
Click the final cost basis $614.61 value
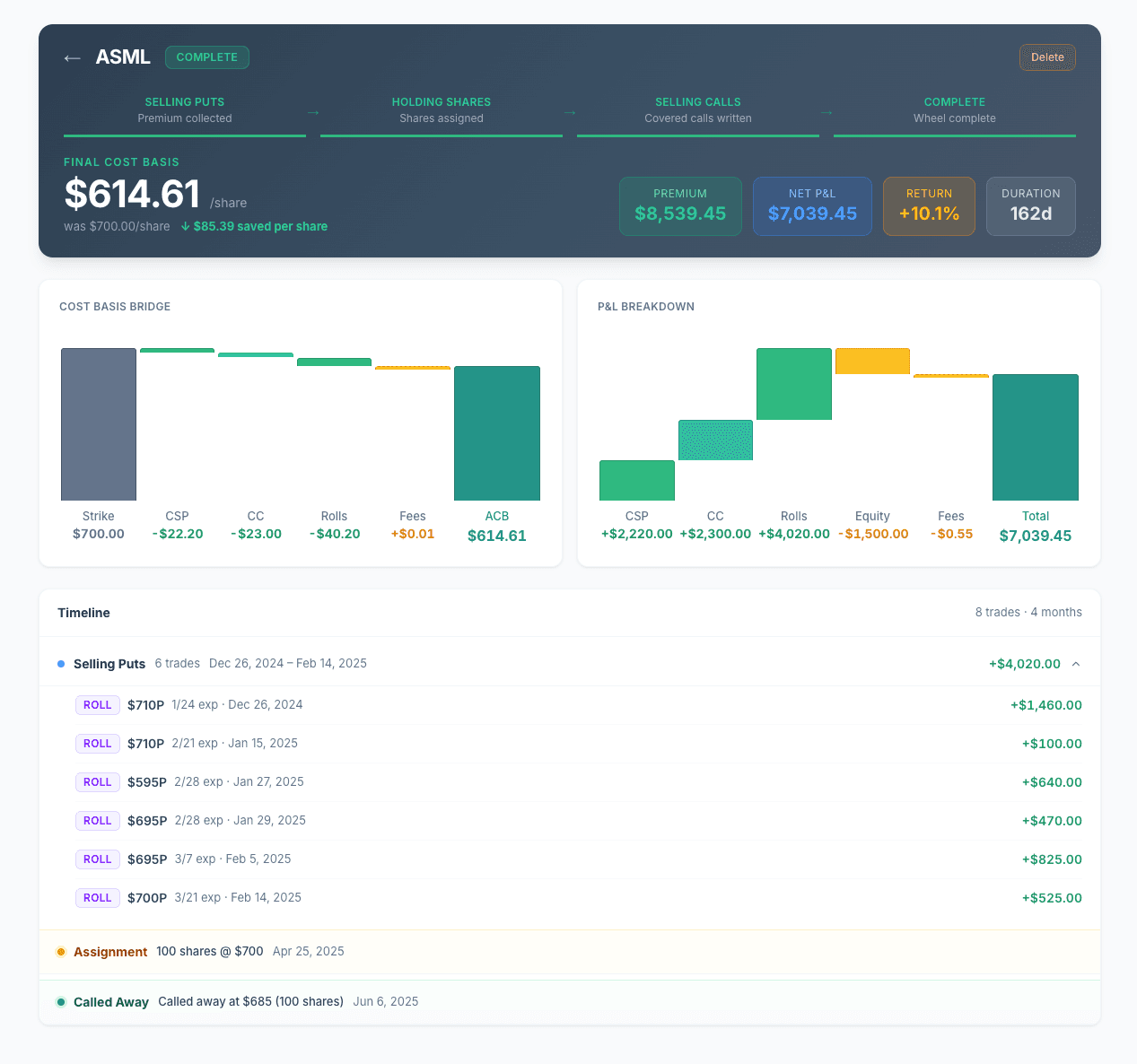tap(132, 195)
